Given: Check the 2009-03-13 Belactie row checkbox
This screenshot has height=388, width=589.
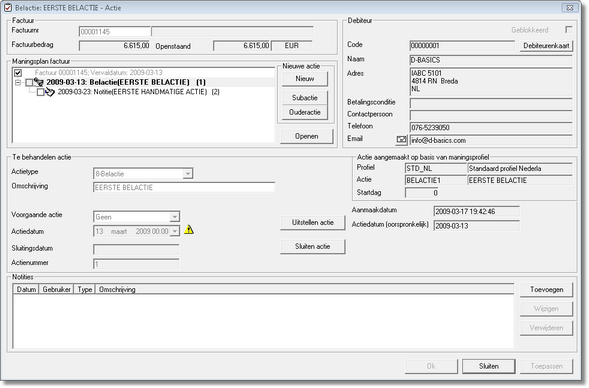Looking at the screenshot, I should point(29,82).
